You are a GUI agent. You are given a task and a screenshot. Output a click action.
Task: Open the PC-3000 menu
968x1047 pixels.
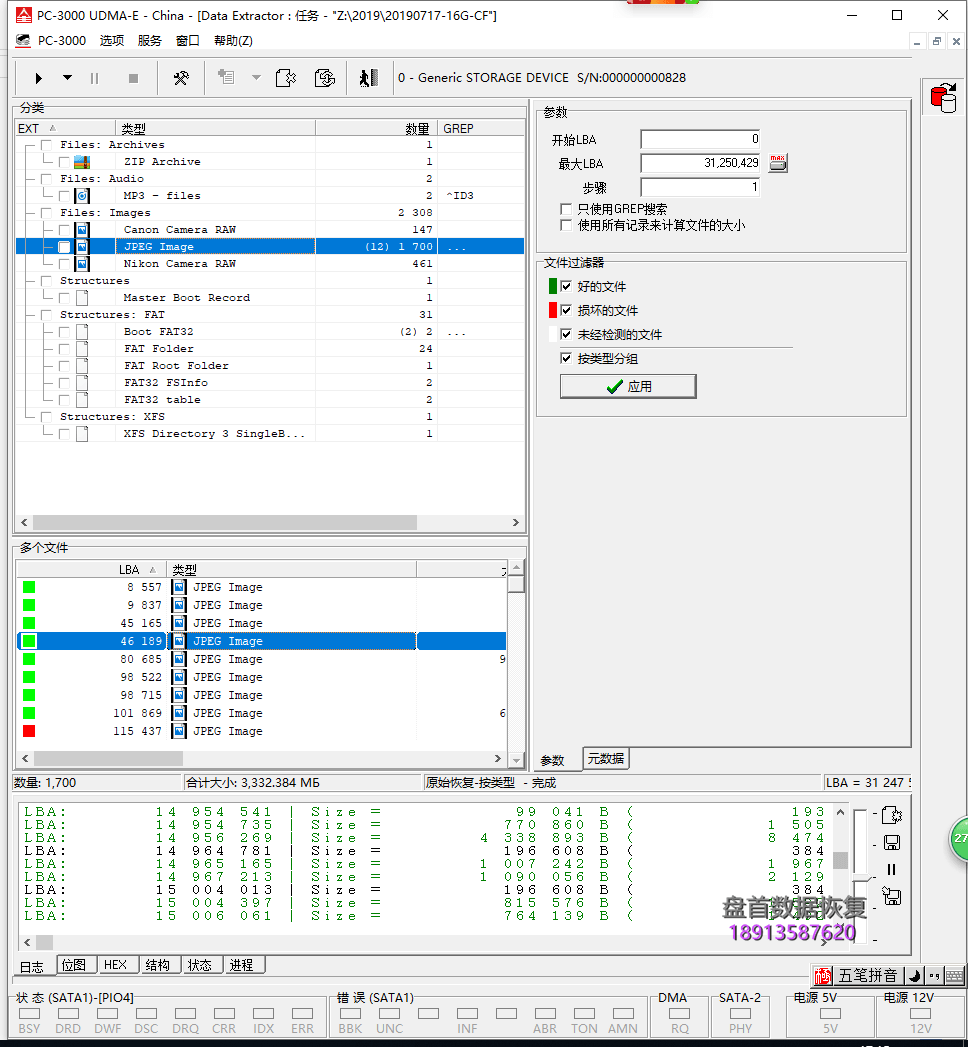tap(61, 41)
